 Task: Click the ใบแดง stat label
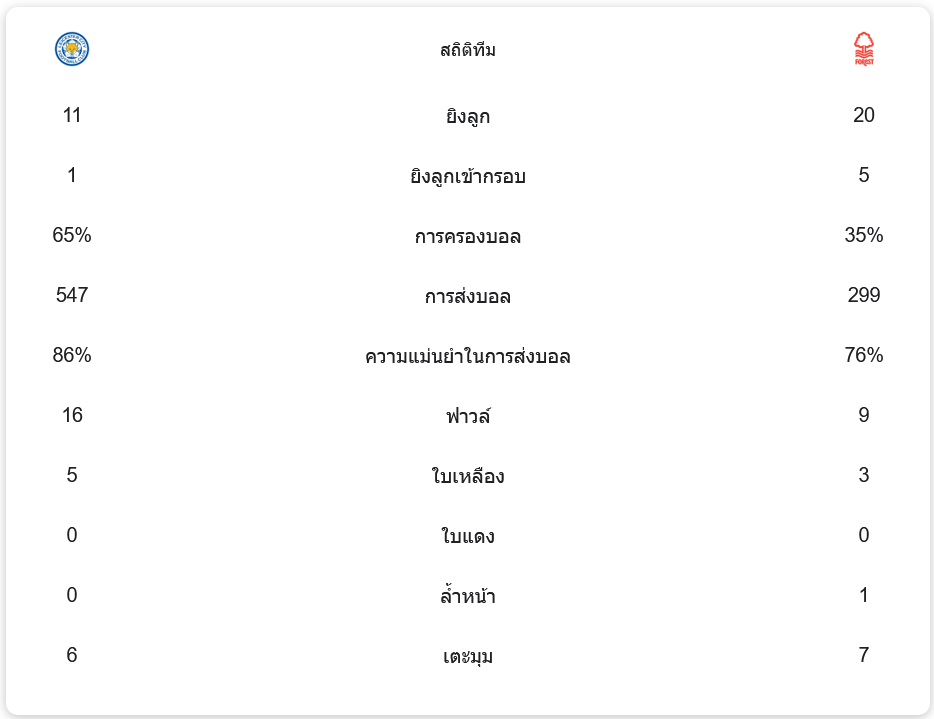point(468,536)
